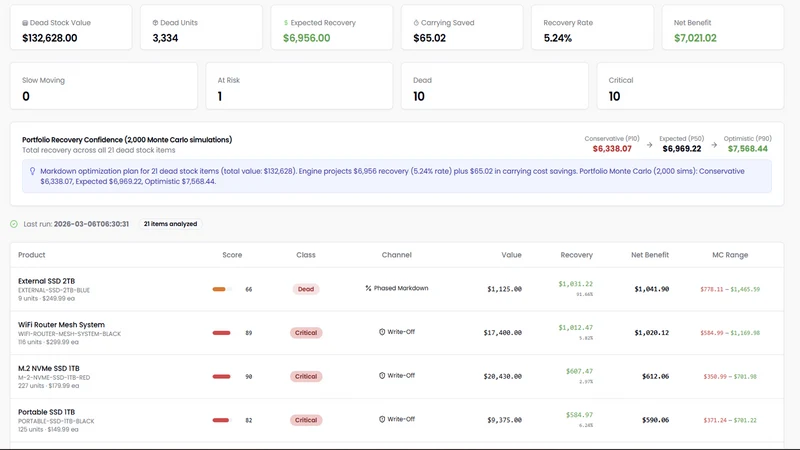The image size is (800, 450).
Task: Click $607.47 recovery amount
Action: pyautogui.click(x=579, y=371)
